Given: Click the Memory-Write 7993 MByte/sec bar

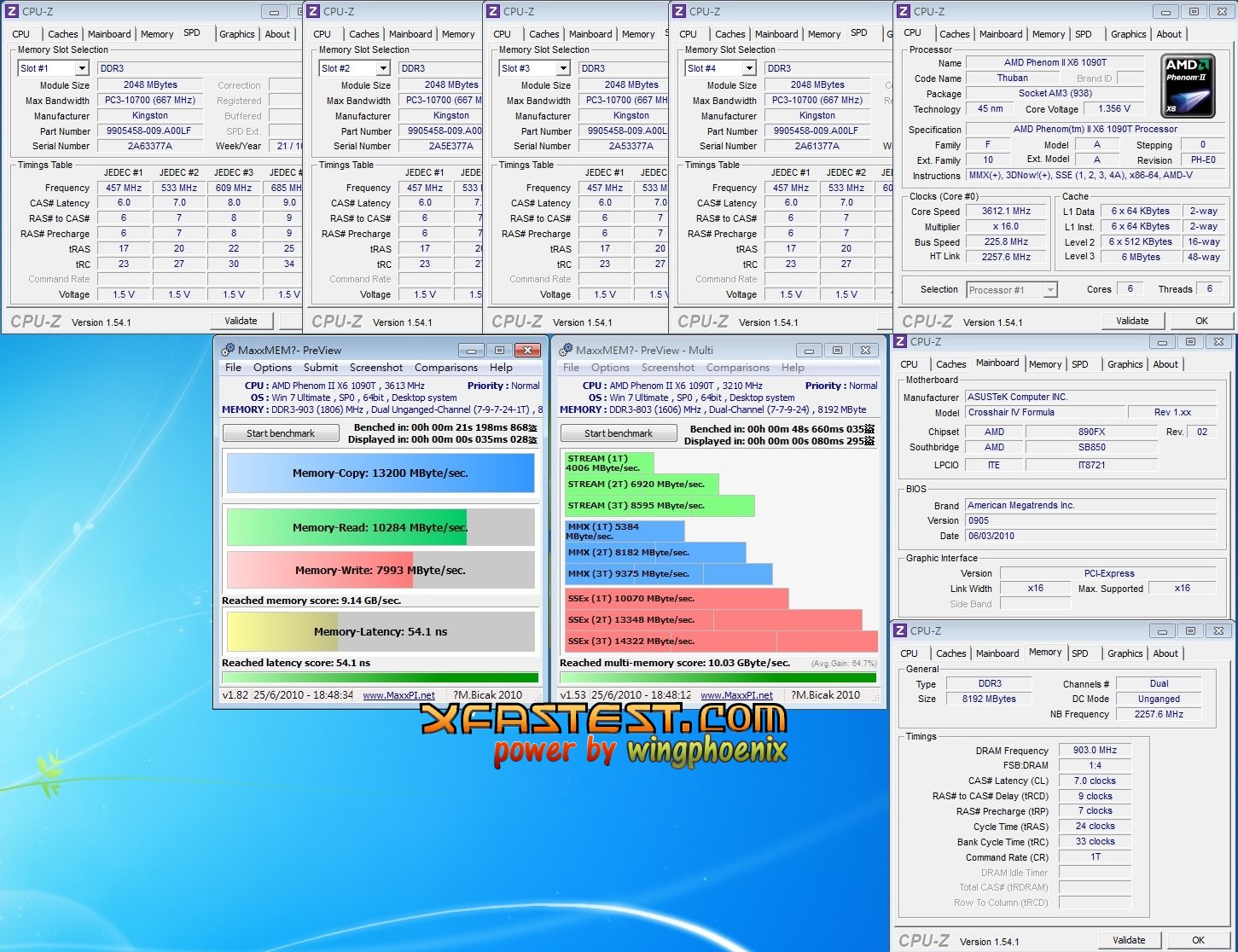Looking at the screenshot, I should click(x=381, y=570).
